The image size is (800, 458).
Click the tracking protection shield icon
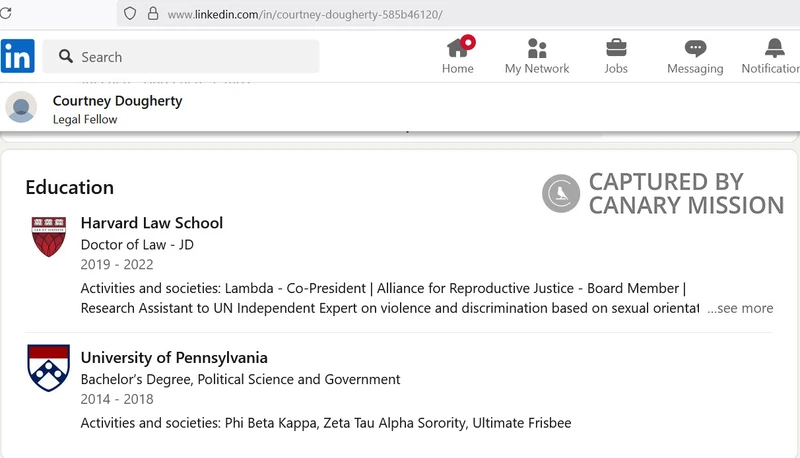click(129, 14)
